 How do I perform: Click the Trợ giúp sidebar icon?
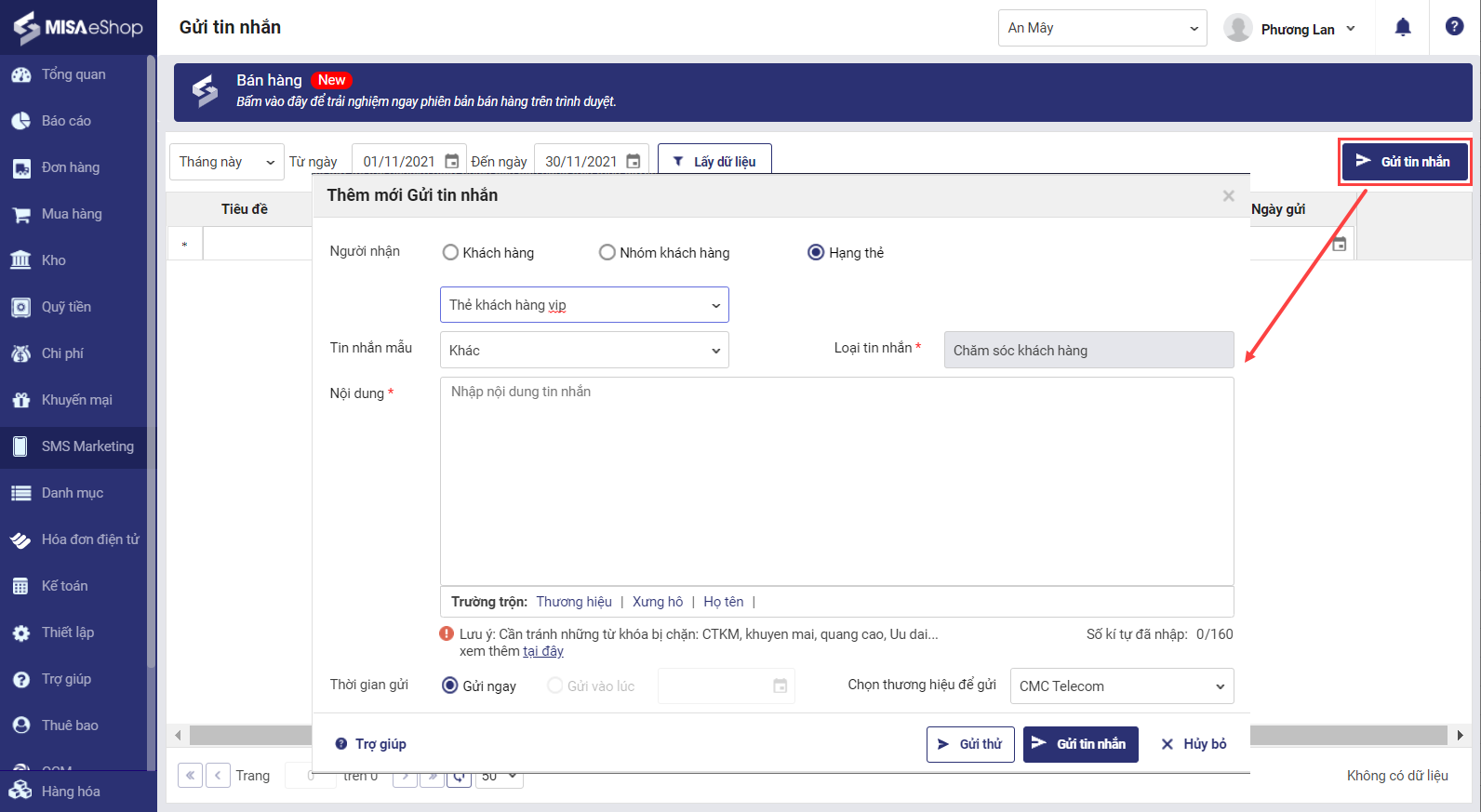[x=20, y=679]
